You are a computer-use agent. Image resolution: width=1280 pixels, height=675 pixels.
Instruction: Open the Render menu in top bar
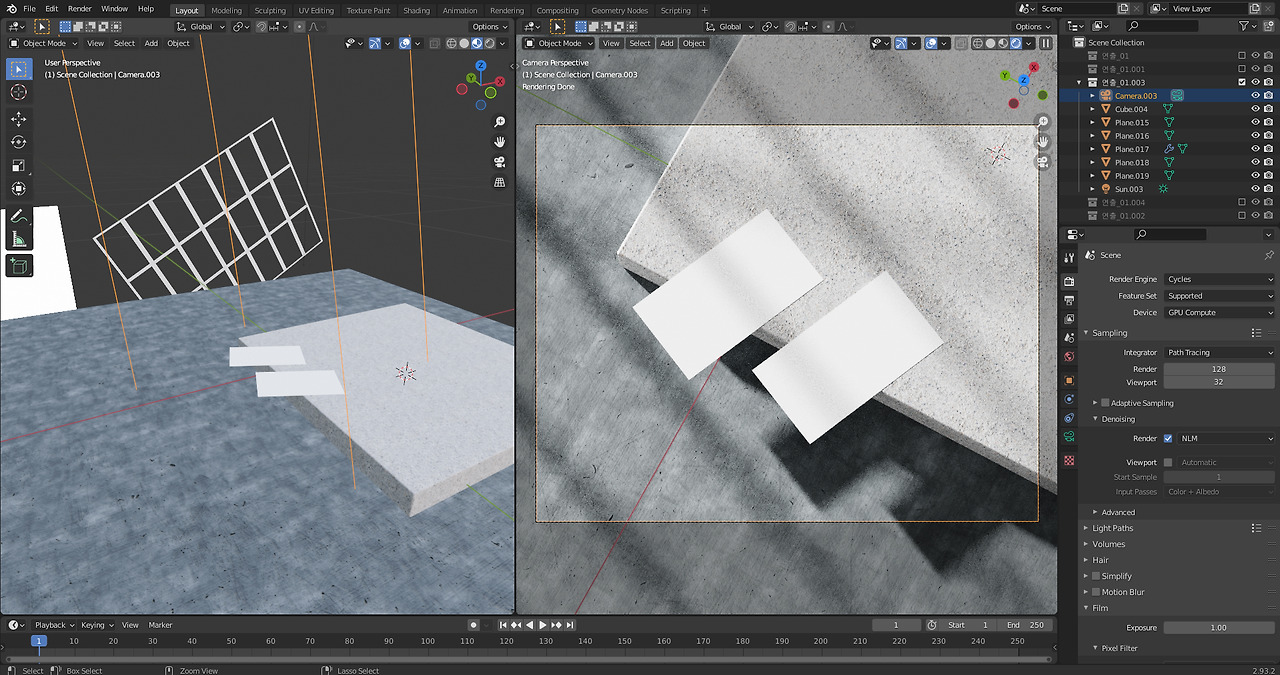coord(80,9)
